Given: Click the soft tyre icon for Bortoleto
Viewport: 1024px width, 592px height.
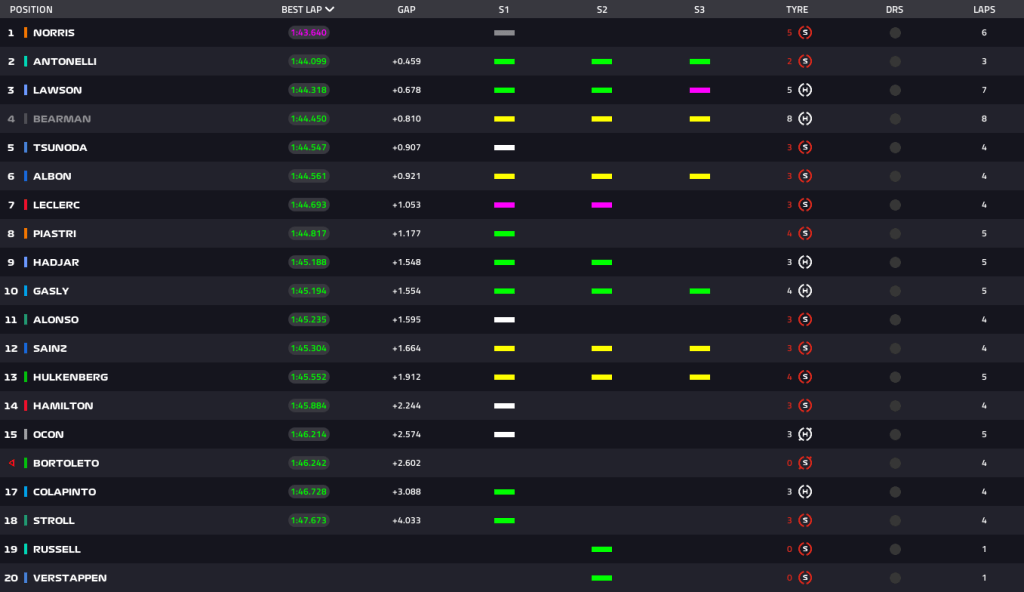Looking at the screenshot, I should coord(805,463).
